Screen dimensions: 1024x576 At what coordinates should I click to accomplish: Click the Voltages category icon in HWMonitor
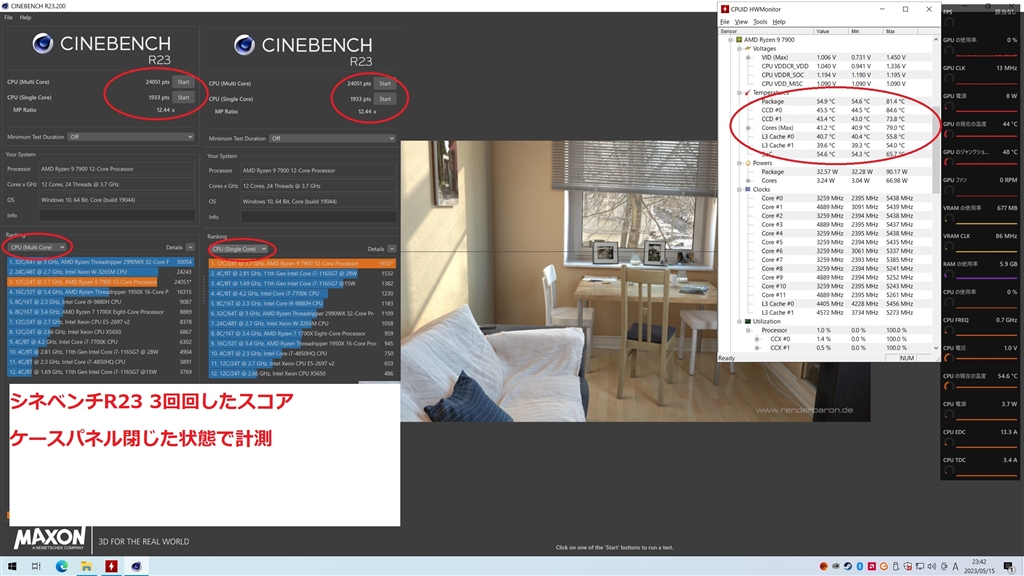(x=748, y=48)
